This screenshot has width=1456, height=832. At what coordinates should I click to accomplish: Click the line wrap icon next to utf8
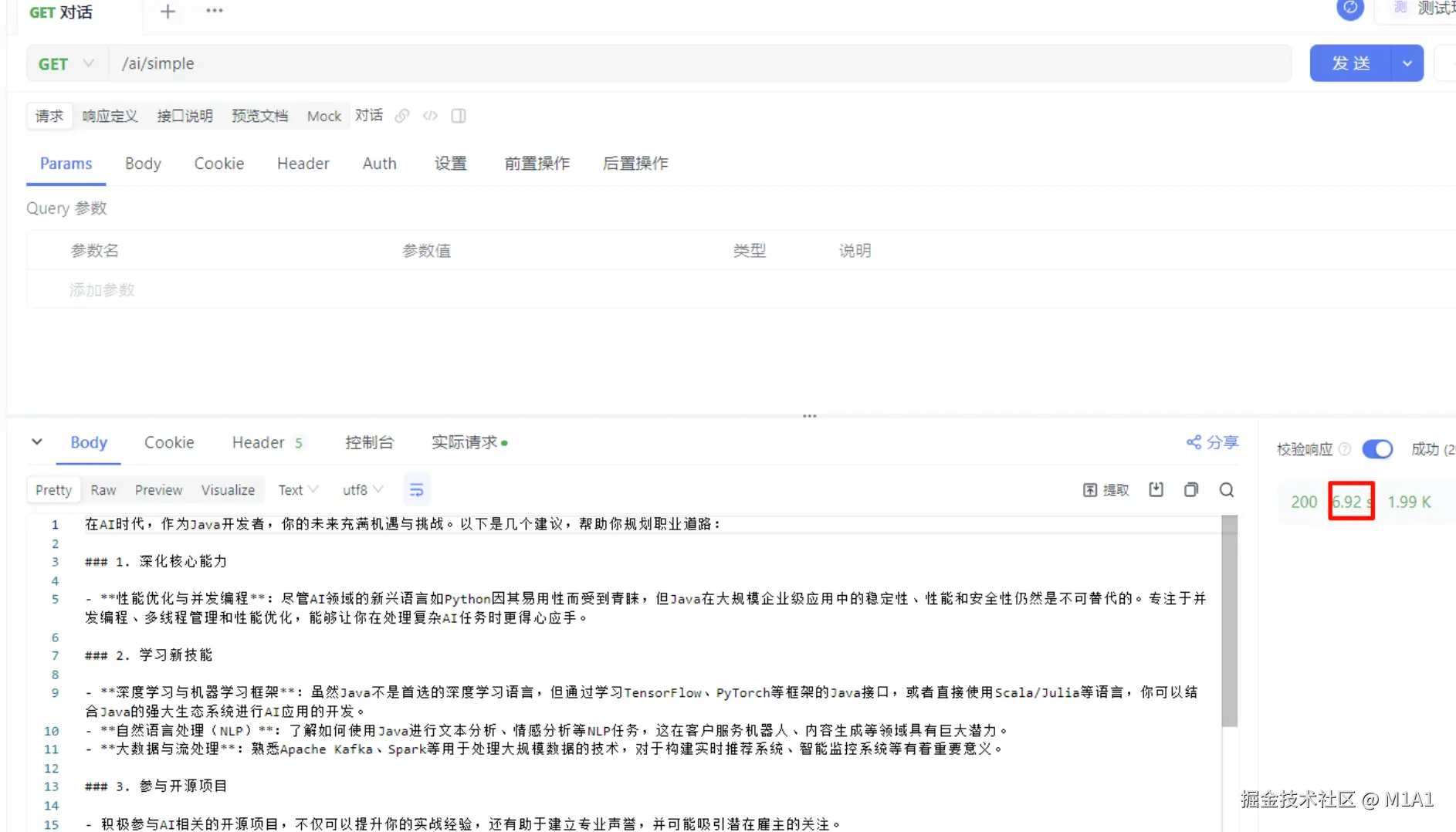tap(417, 489)
